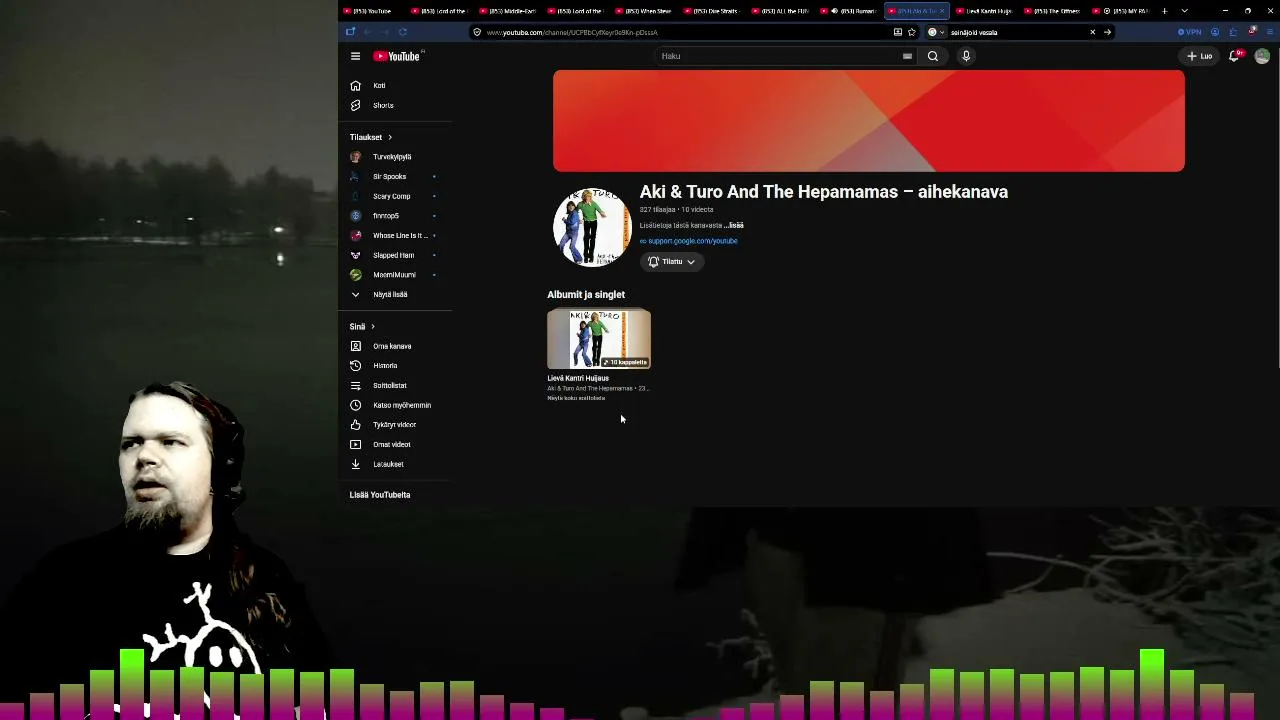Image resolution: width=1280 pixels, height=720 pixels.
Task: Open a new browser tab
Action: tap(1164, 11)
